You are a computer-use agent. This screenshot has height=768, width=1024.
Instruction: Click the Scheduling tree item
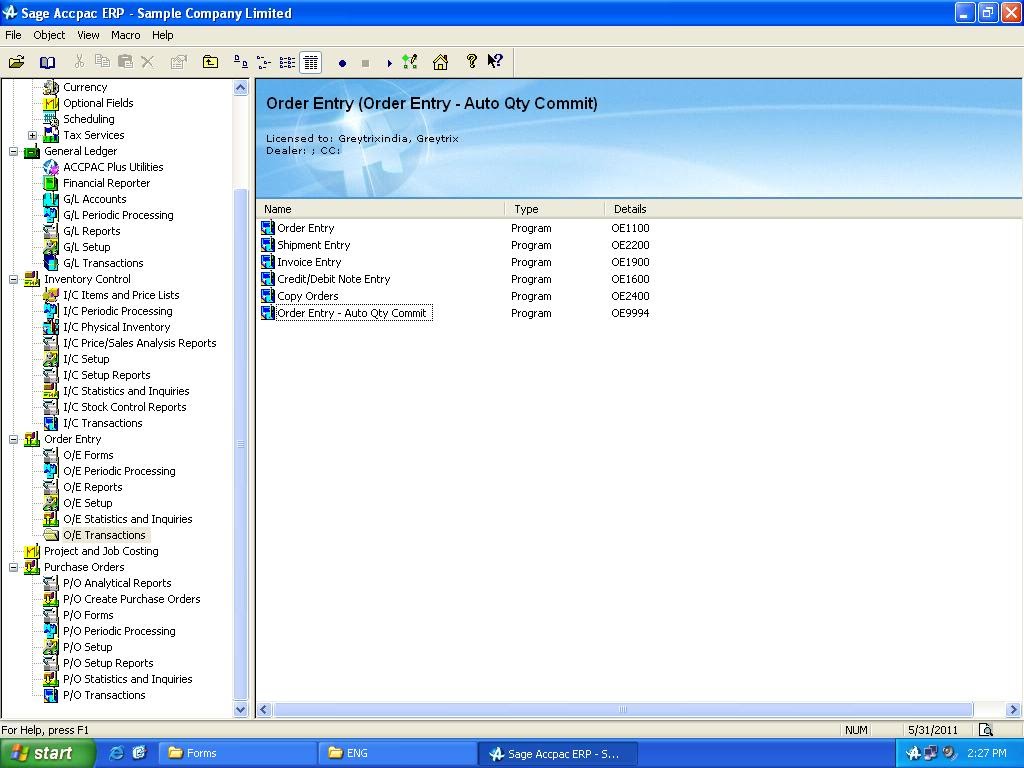pos(88,119)
